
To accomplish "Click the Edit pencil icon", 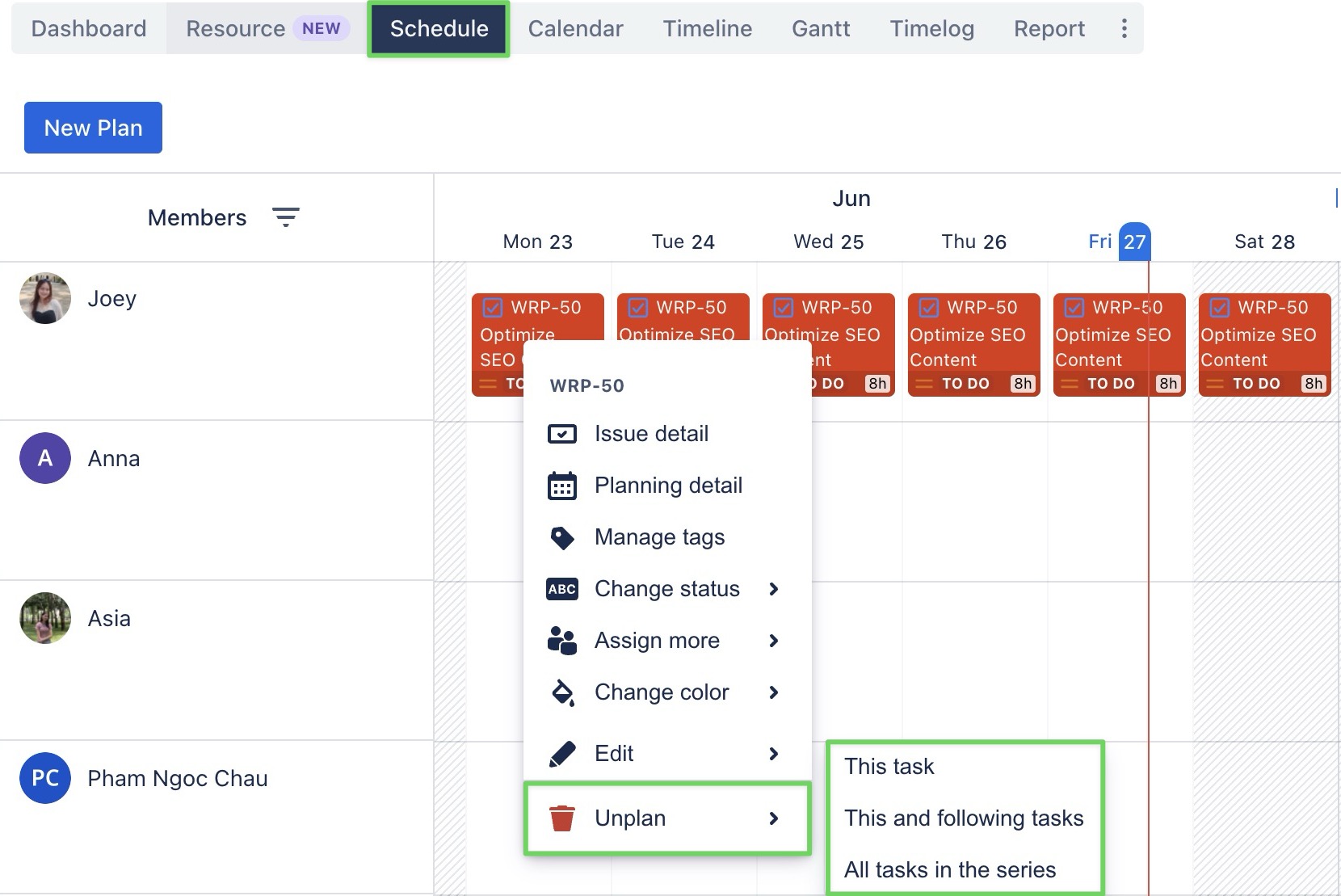I will coord(562,754).
